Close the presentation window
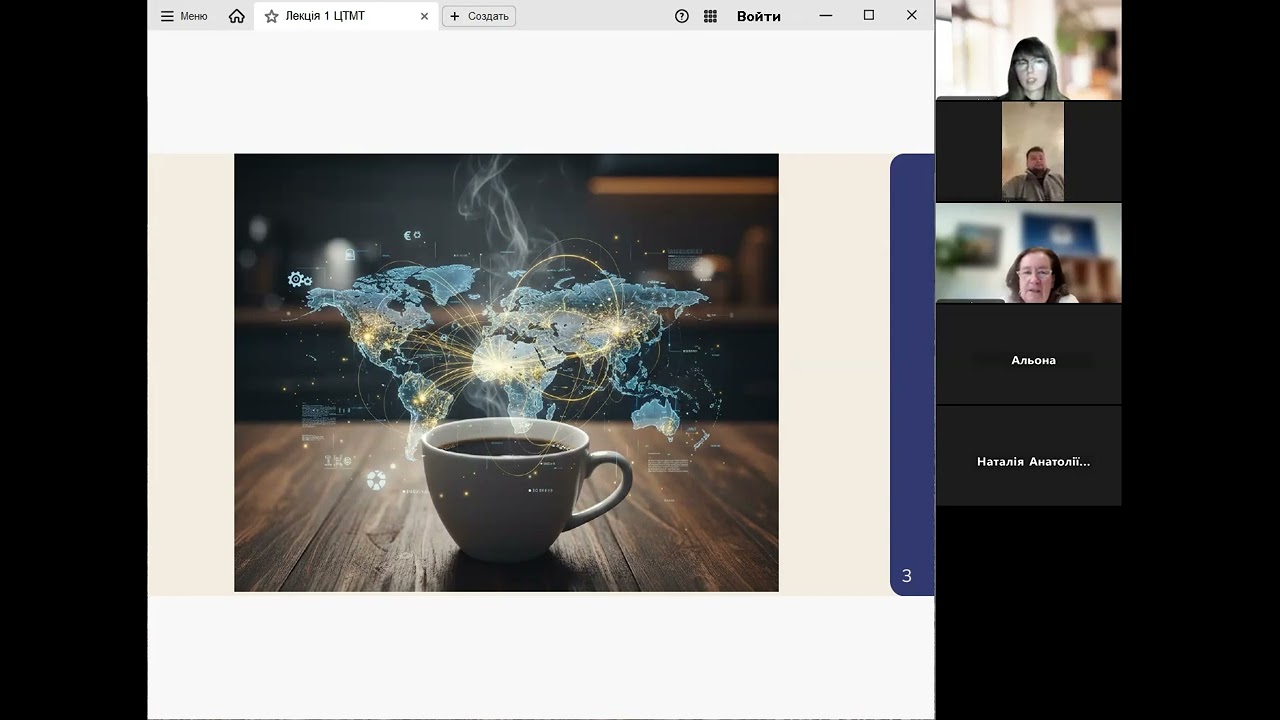Screen dimensions: 1280x720 pyautogui.click(x=912, y=16)
